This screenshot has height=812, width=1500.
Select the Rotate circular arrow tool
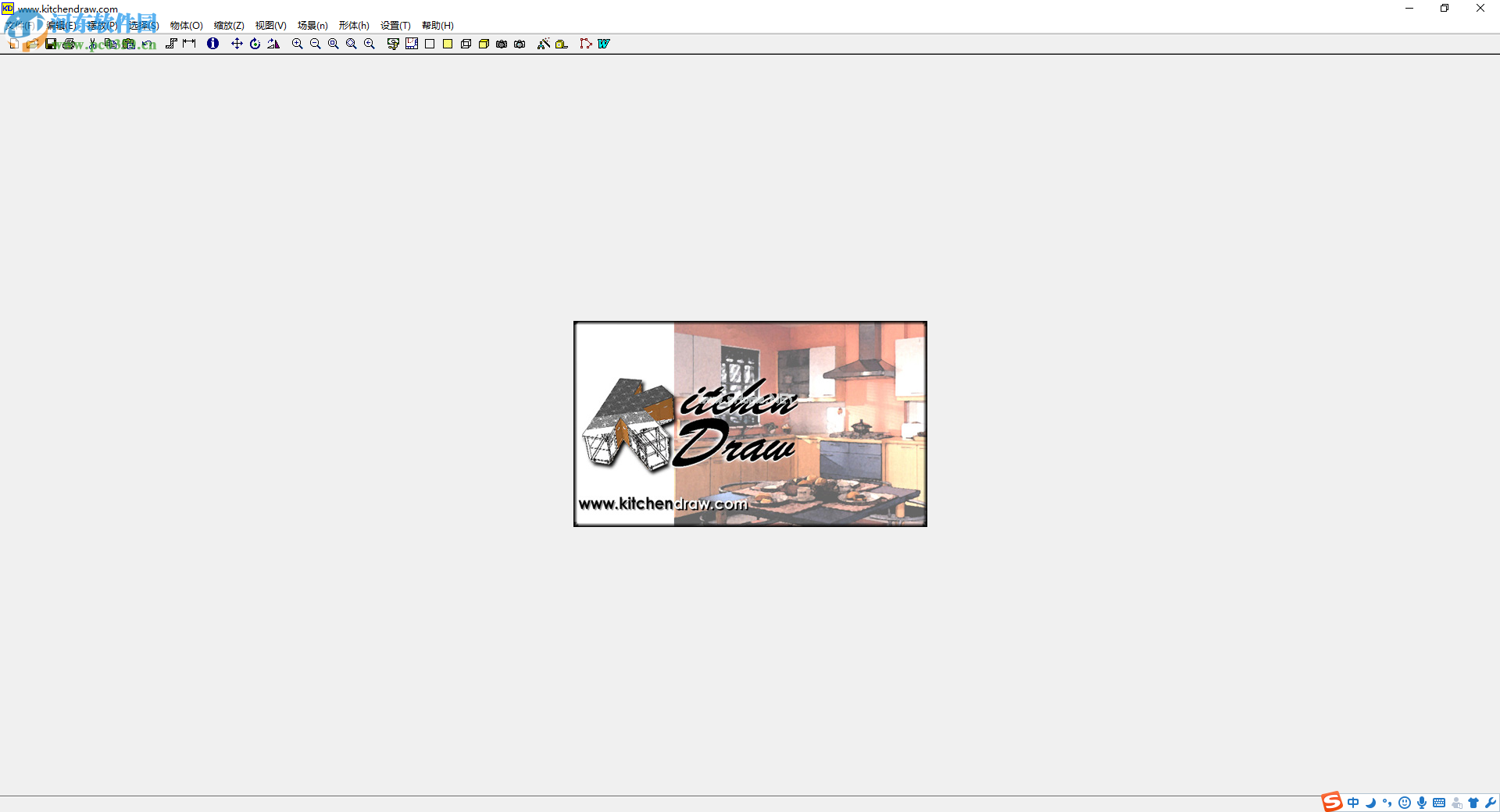tap(255, 44)
